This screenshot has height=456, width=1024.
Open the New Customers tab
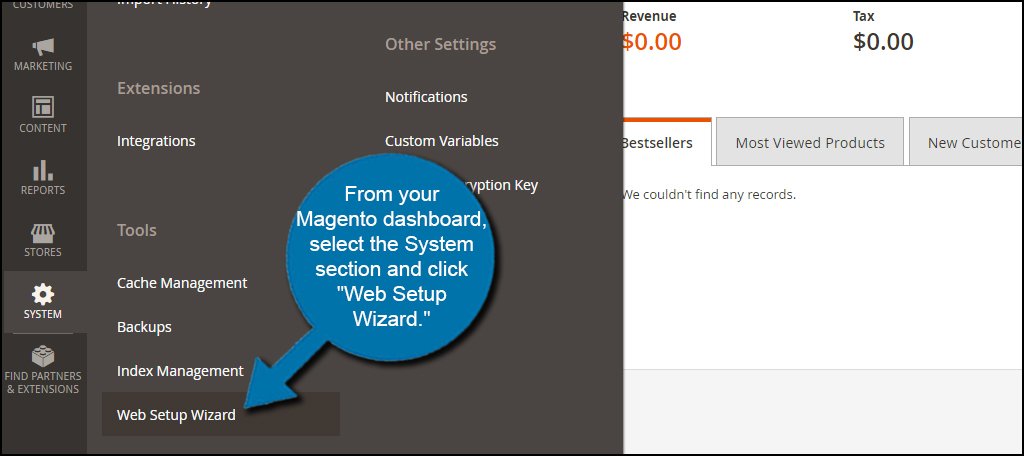coord(972,143)
